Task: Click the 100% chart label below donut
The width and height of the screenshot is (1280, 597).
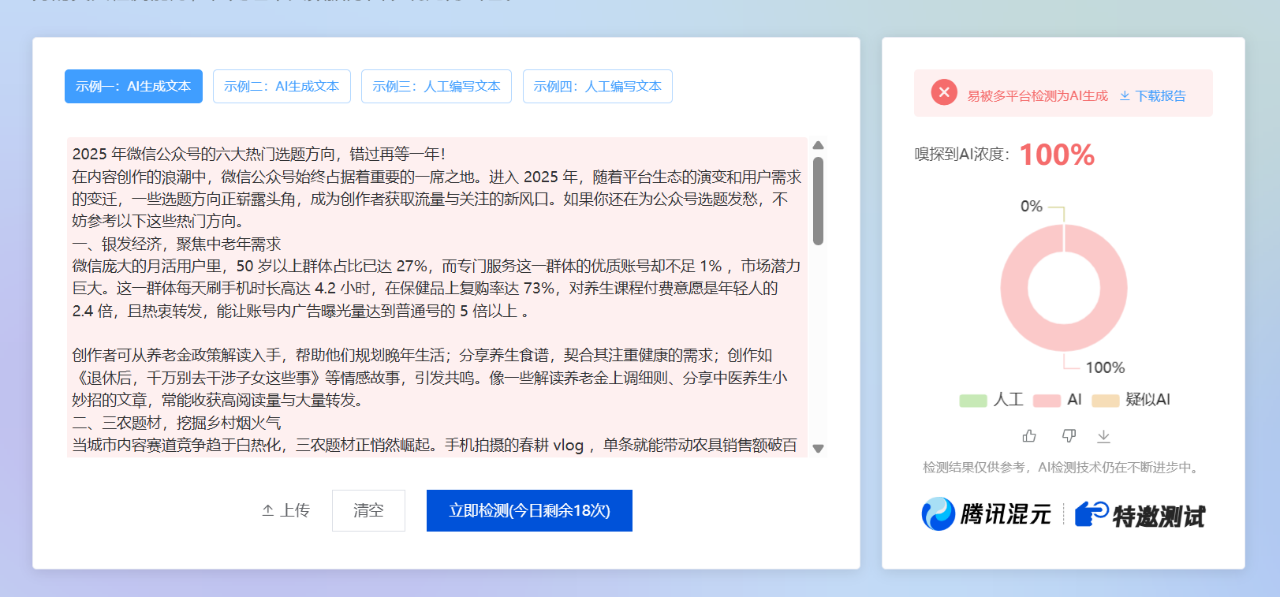Action: point(1105,367)
